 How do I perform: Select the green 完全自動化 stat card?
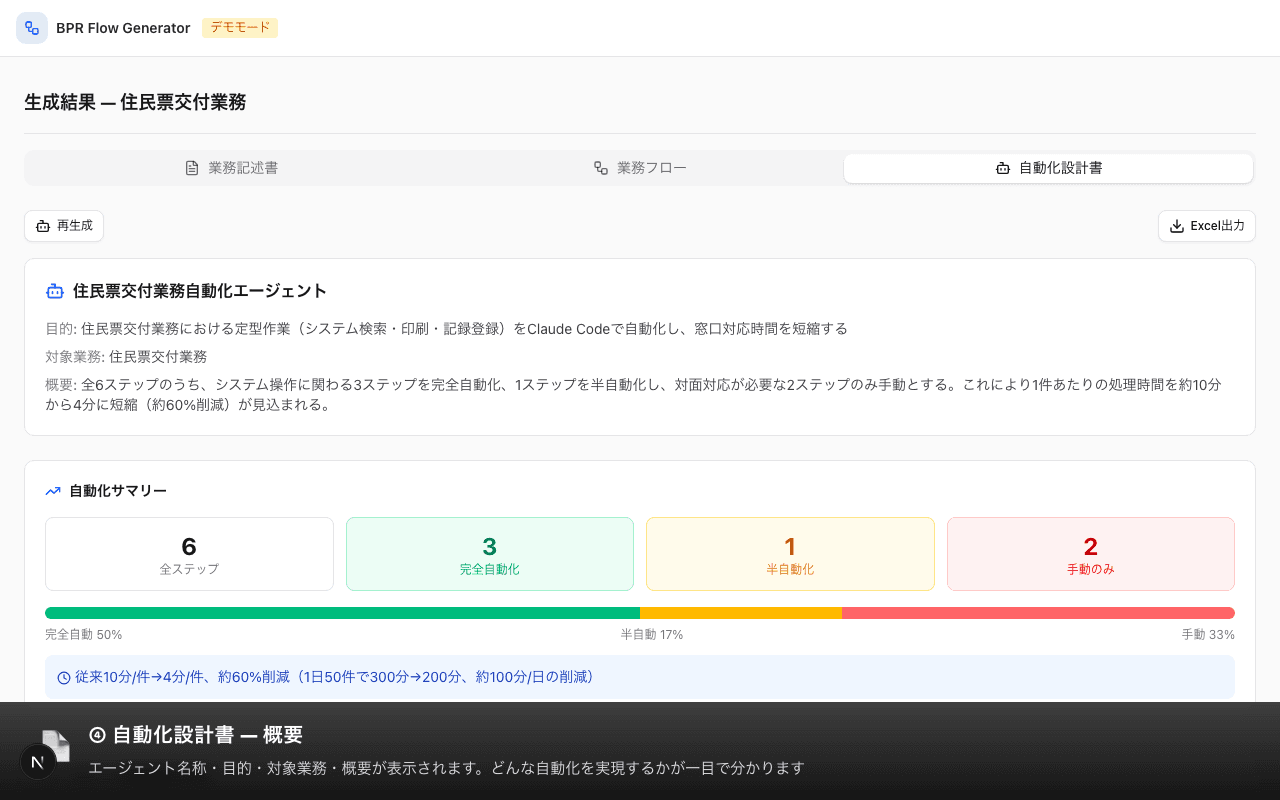pyautogui.click(x=489, y=553)
